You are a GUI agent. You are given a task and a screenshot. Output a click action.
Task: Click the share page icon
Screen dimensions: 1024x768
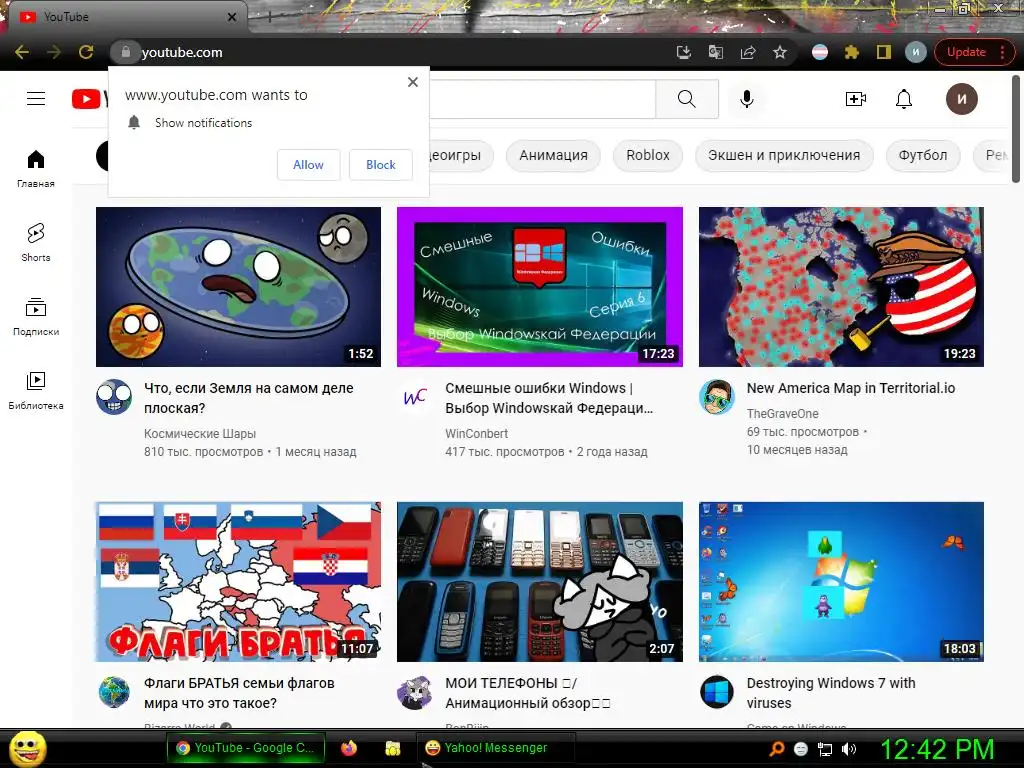(748, 52)
